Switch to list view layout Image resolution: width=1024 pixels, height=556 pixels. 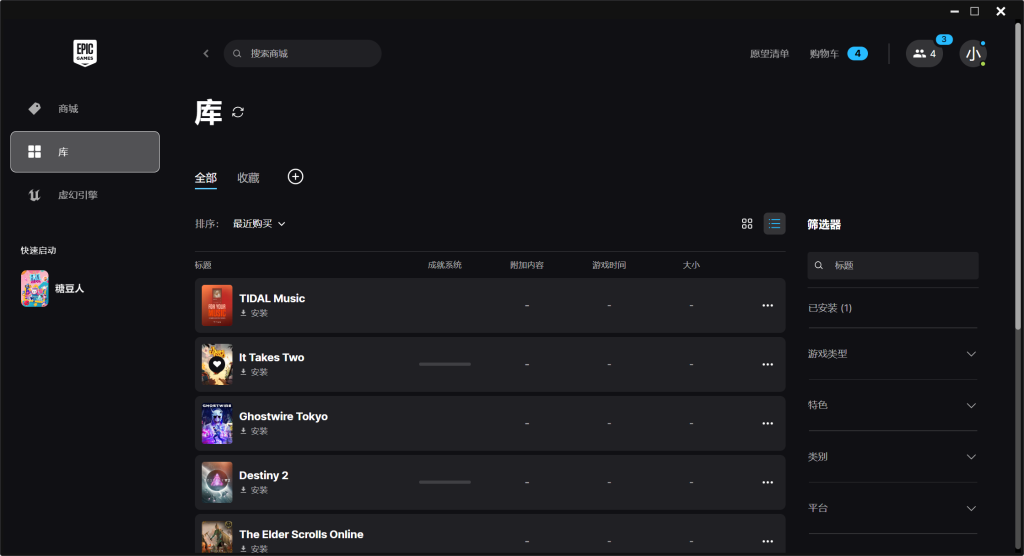pyautogui.click(x=775, y=223)
